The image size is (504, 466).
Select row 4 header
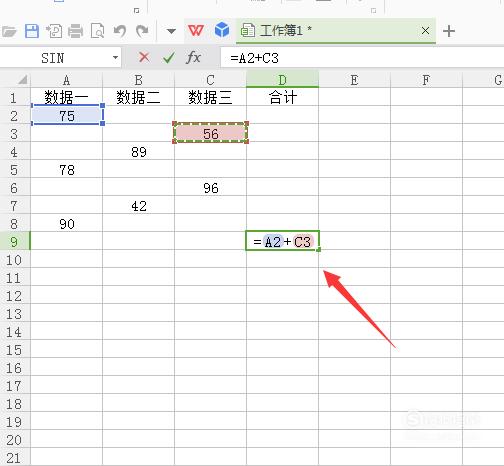tap(15, 152)
